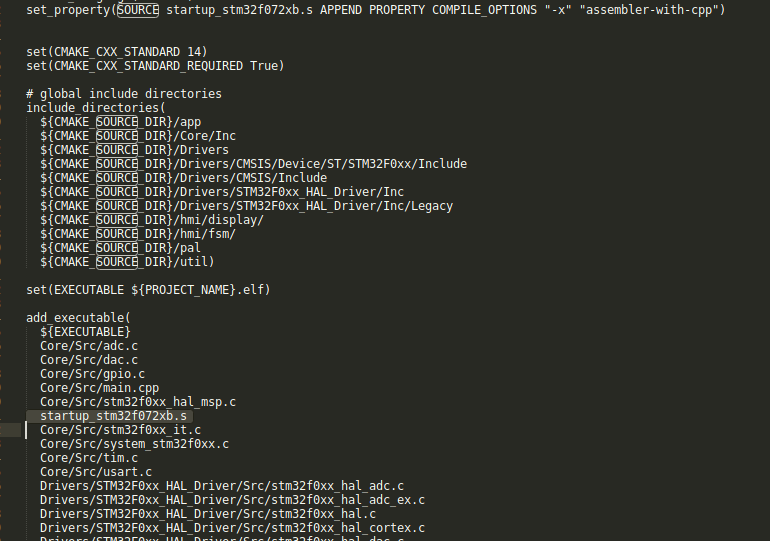770x541 pixels.
Task: Click the add_executable( line
Action: [78, 318]
